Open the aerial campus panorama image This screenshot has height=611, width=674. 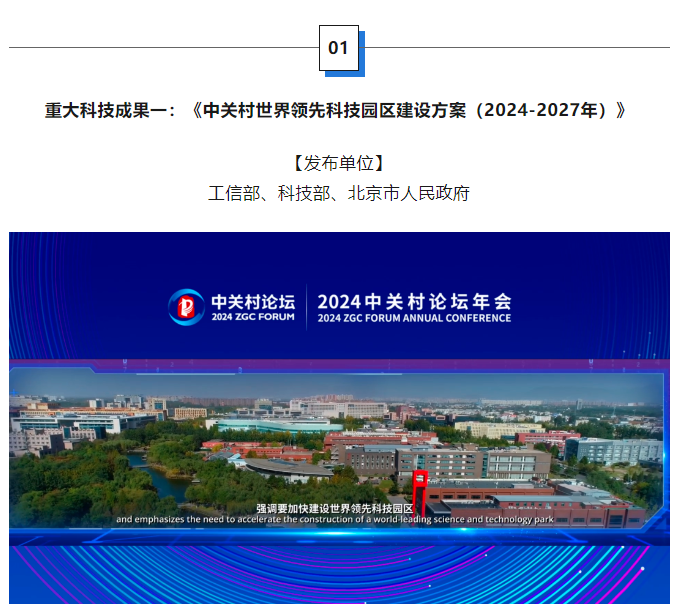point(337,450)
